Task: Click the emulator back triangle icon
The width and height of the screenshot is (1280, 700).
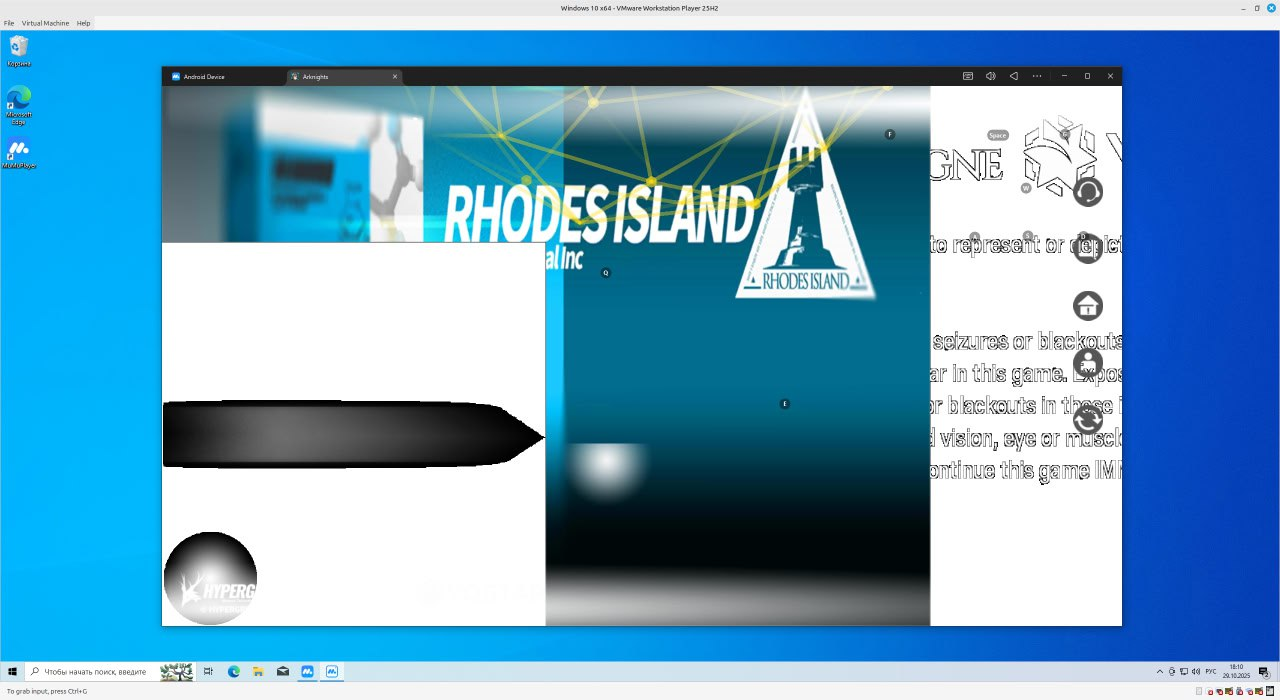Action: tap(1014, 76)
